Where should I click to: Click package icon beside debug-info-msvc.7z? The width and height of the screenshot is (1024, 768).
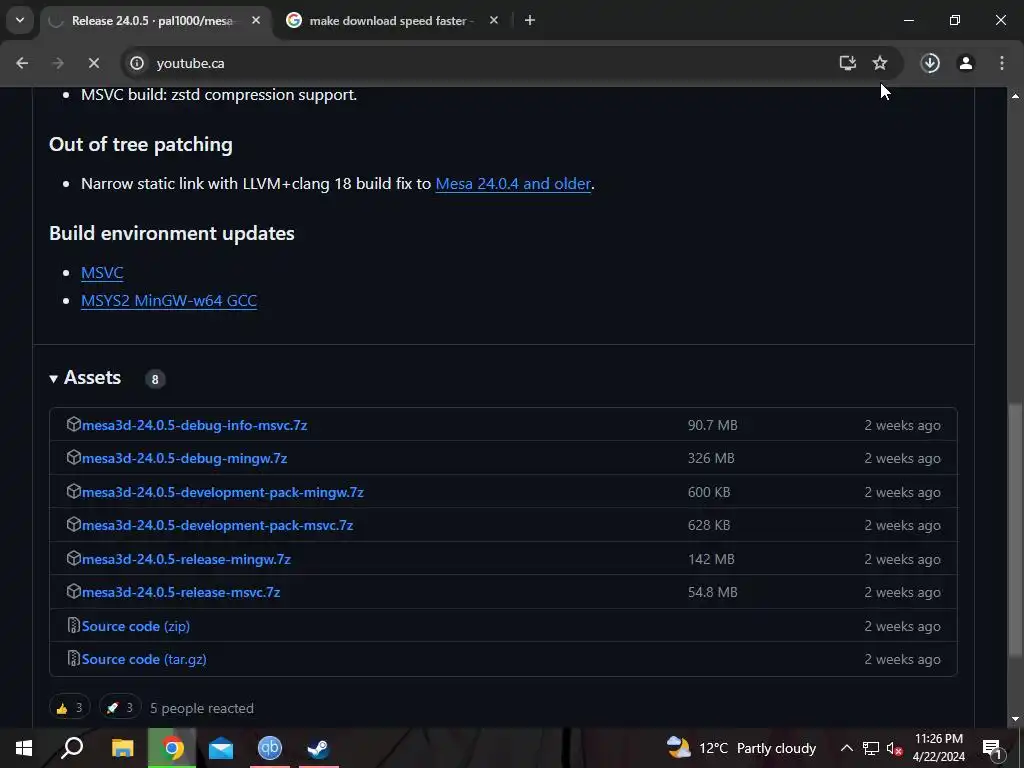(x=74, y=424)
